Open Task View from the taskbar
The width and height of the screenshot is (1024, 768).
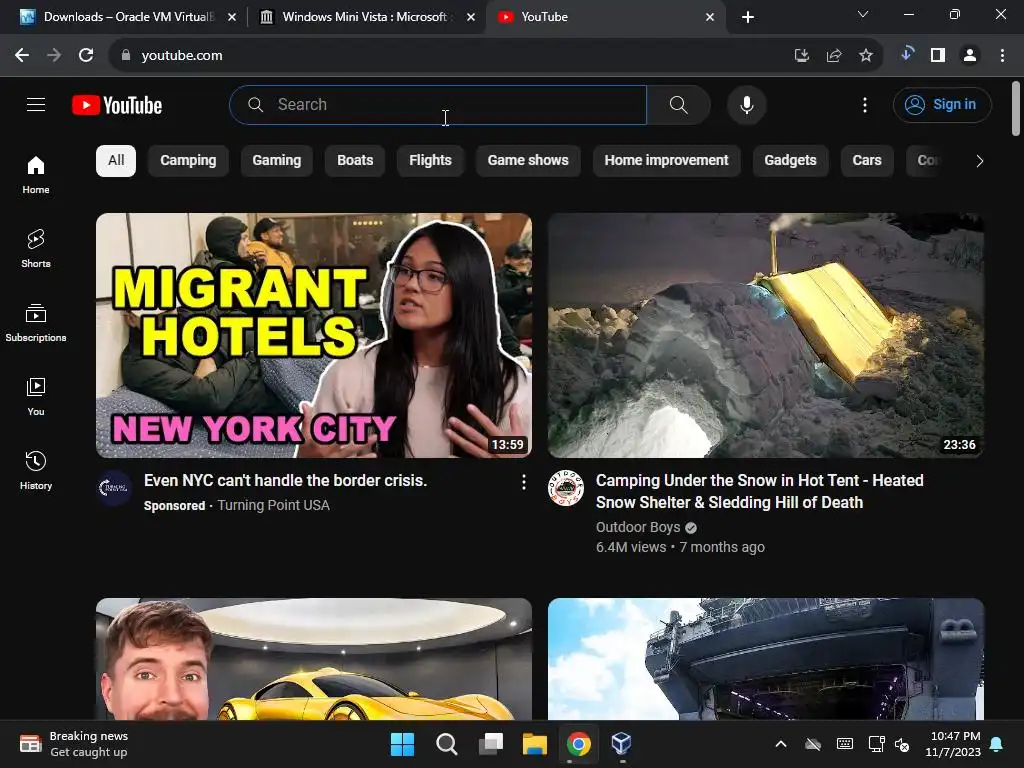(490, 744)
